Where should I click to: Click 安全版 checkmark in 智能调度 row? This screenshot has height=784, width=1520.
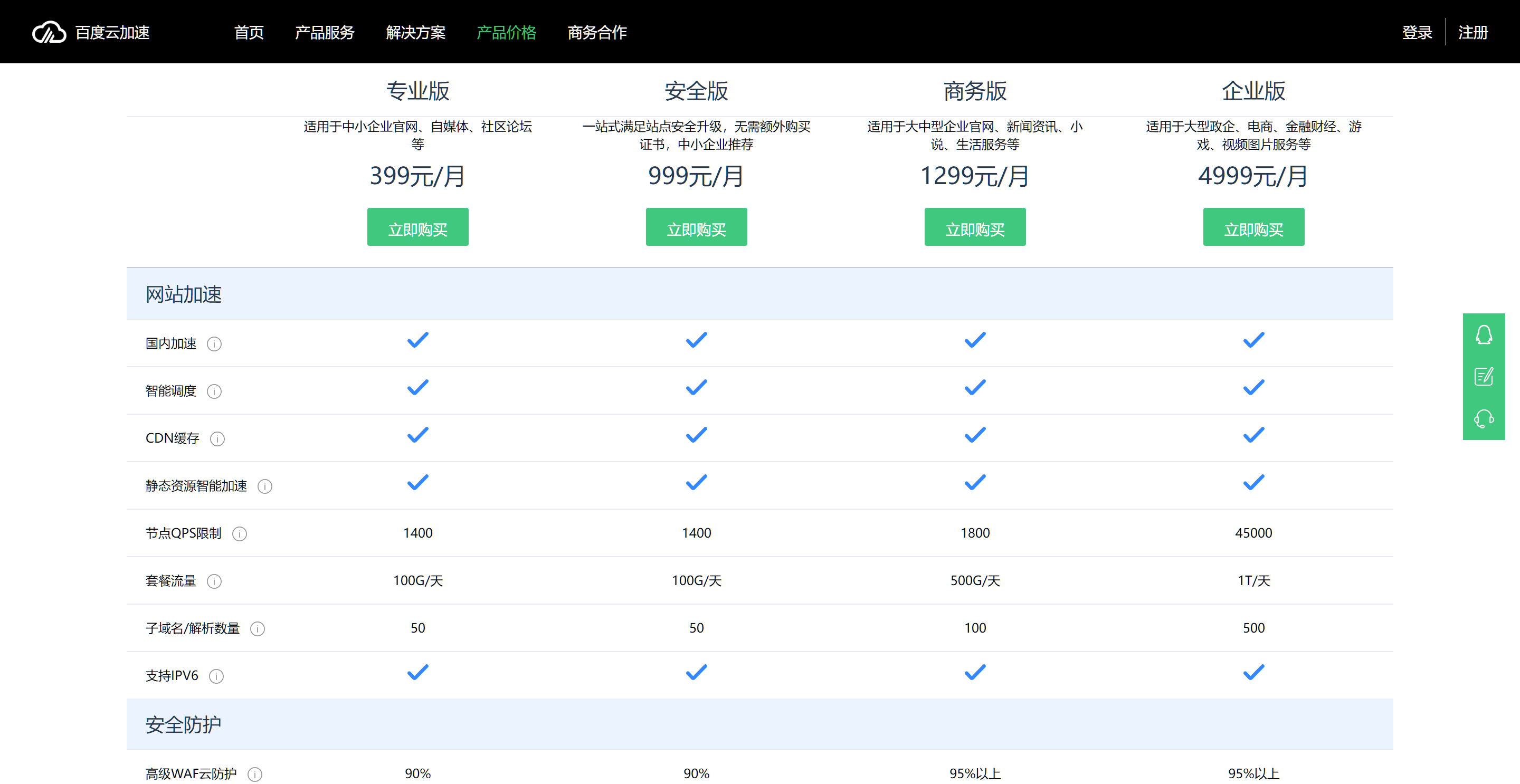(696, 388)
